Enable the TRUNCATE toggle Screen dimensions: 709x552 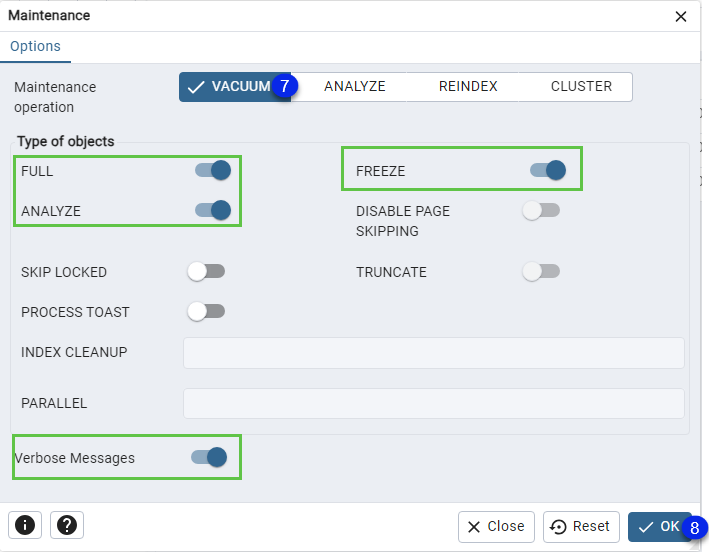pyautogui.click(x=541, y=272)
